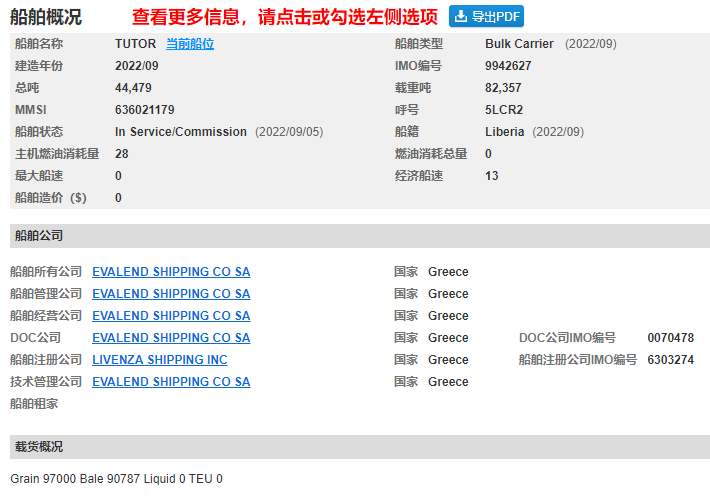Image resolution: width=710 pixels, height=501 pixels.
Task: Open EVALEND SHIPPING link for 船舶管理公司
Action: click(x=171, y=294)
